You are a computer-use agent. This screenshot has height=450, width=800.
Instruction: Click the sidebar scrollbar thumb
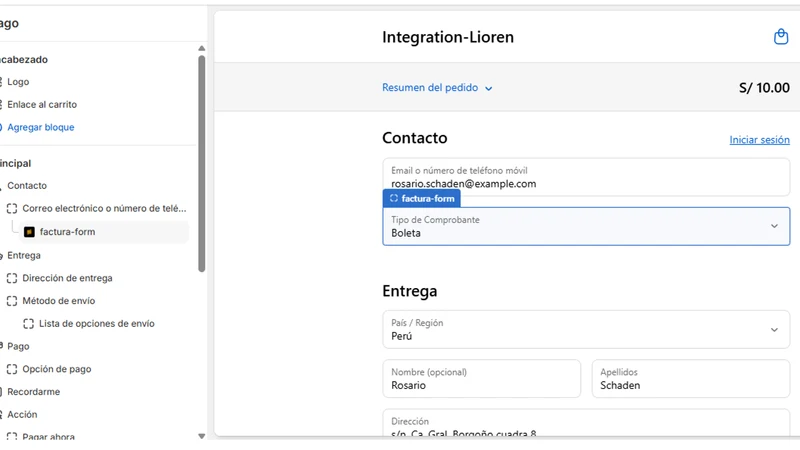202,163
